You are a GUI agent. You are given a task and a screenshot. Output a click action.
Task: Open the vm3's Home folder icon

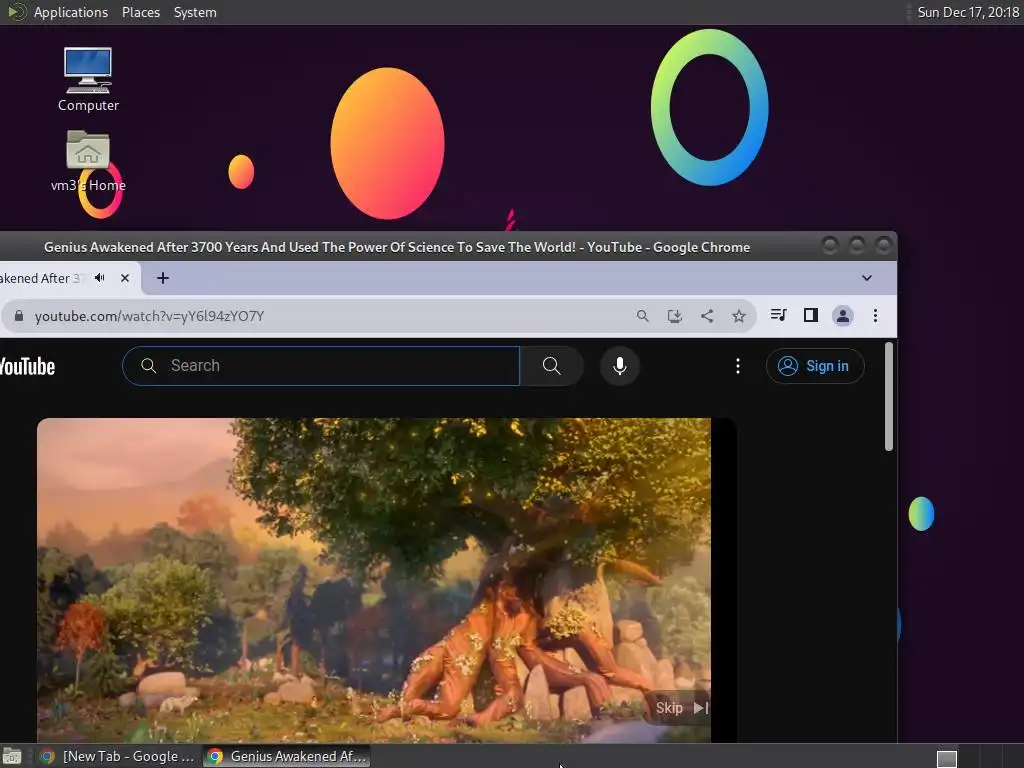tap(88, 161)
